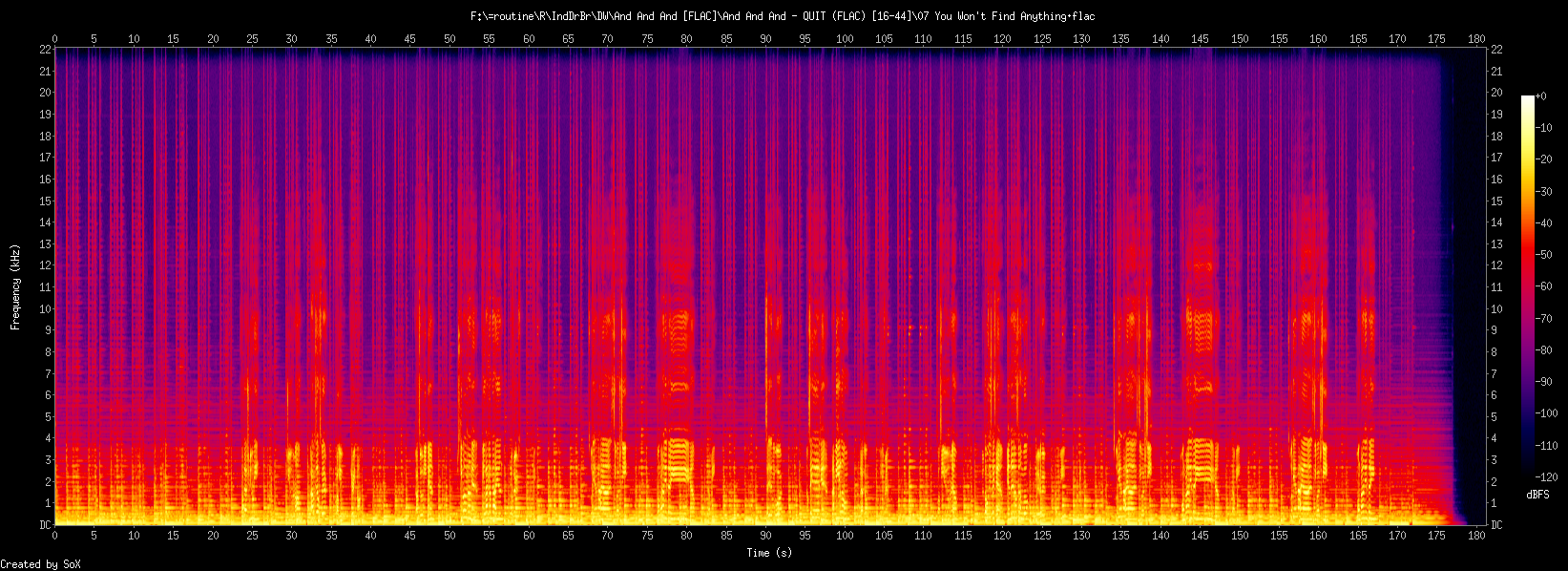This screenshot has height=571, width=1568.
Task: Click the "Time (s)" axis label
Action: [769, 552]
